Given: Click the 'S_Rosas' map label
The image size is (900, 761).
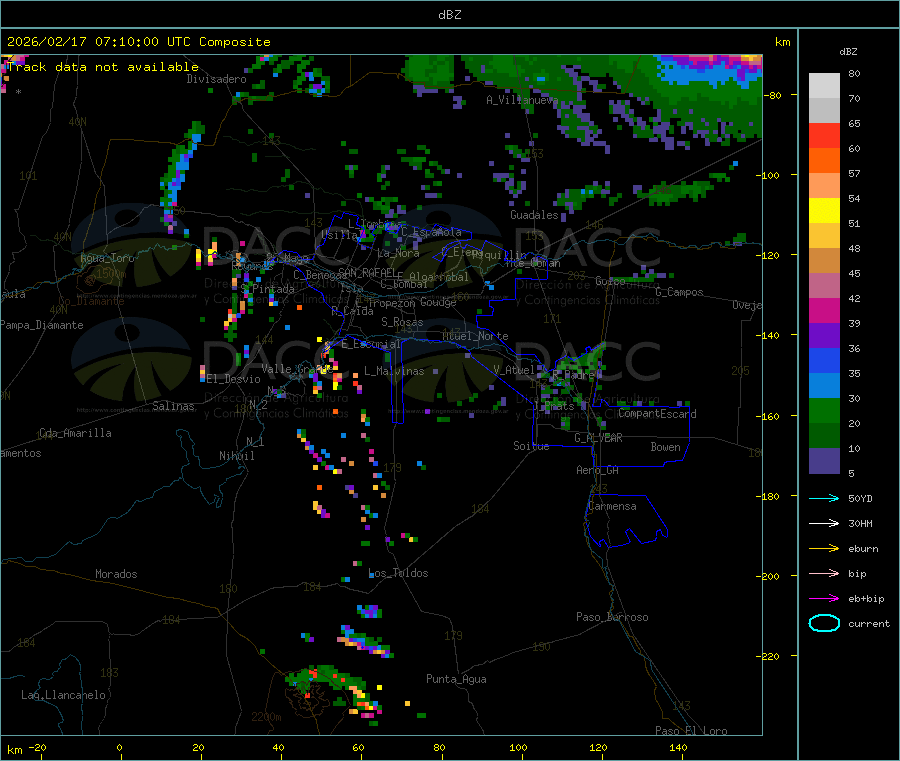Looking at the screenshot, I should click(x=402, y=322).
